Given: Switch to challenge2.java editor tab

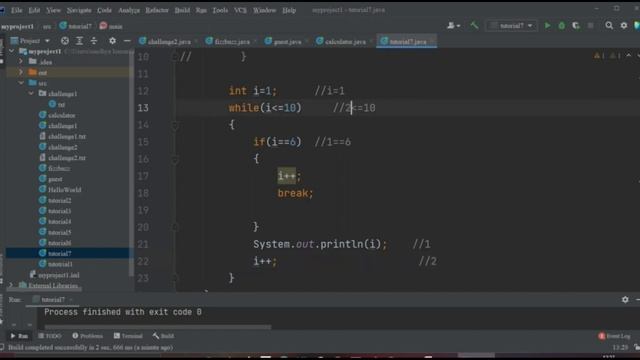Looking at the screenshot, I should click(x=169, y=41).
